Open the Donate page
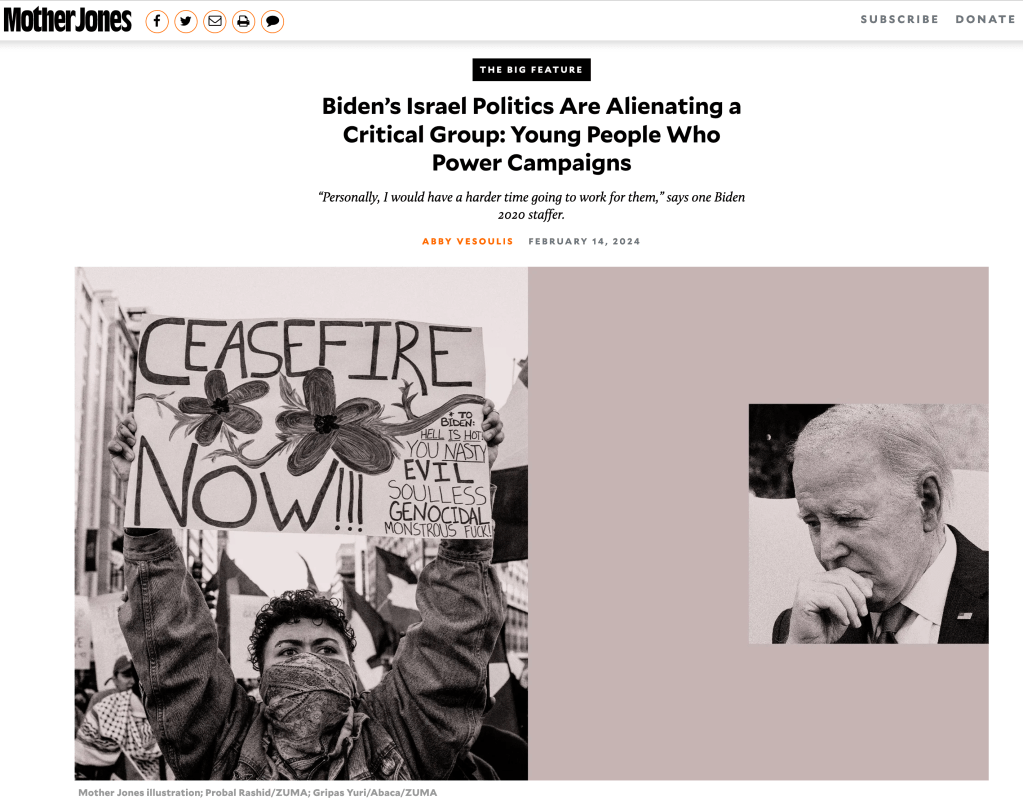This screenshot has width=1023, height=801. point(985,20)
